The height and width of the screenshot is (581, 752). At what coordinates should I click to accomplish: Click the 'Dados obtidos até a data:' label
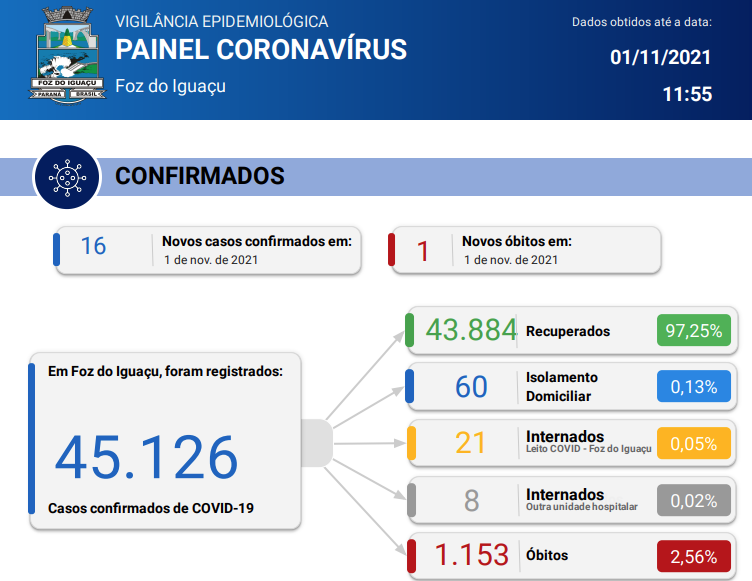pos(642,22)
